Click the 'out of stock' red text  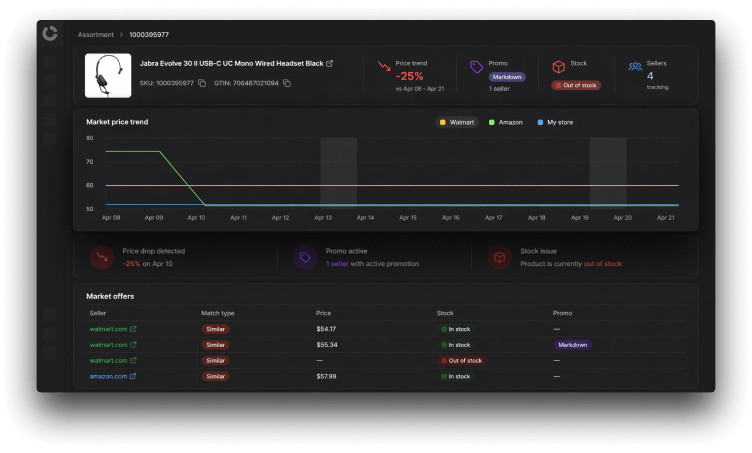click(602, 264)
